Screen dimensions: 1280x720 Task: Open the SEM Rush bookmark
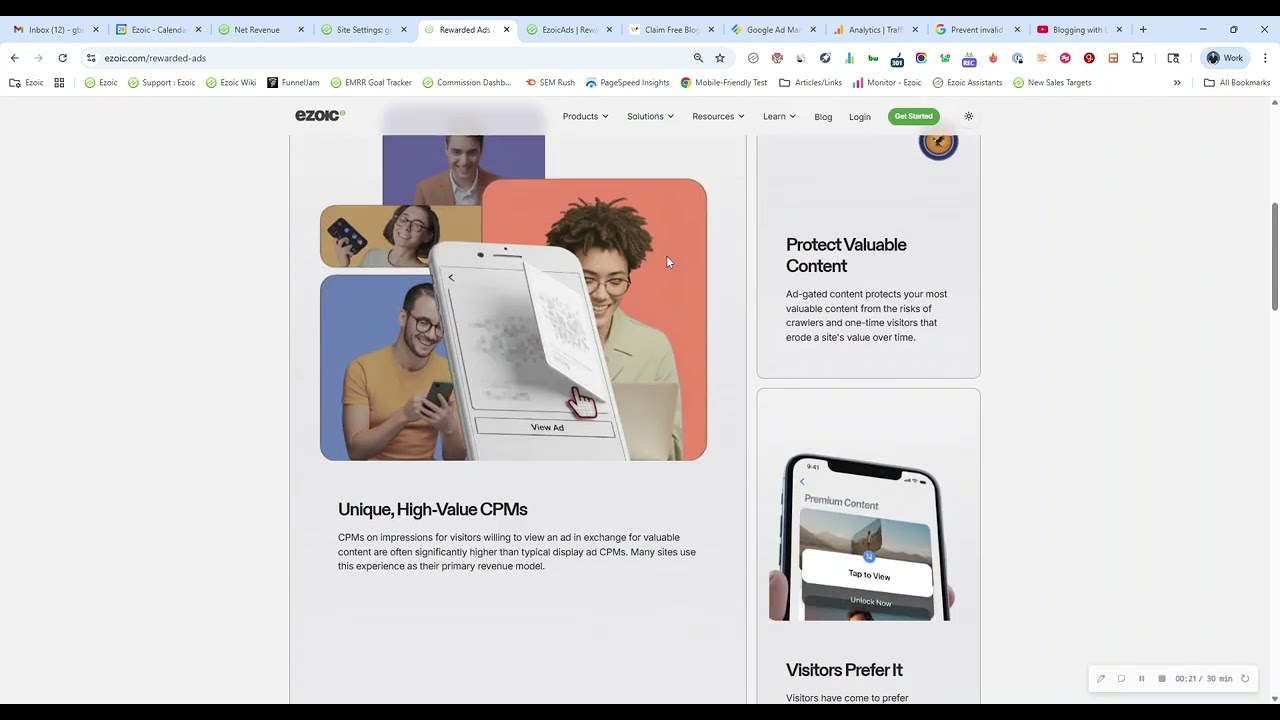click(x=550, y=82)
